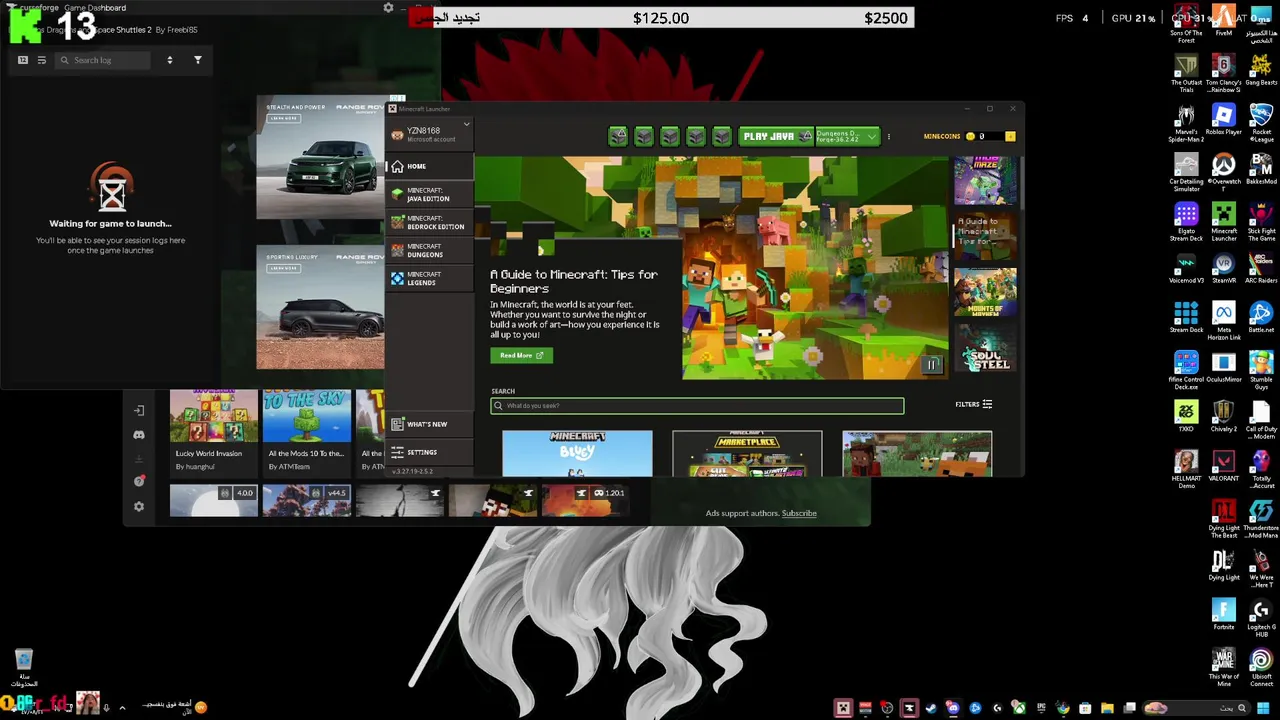Image resolution: width=1280 pixels, height=720 pixels.
Task: Click CurseForge search log field
Action: [x=102, y=60]
